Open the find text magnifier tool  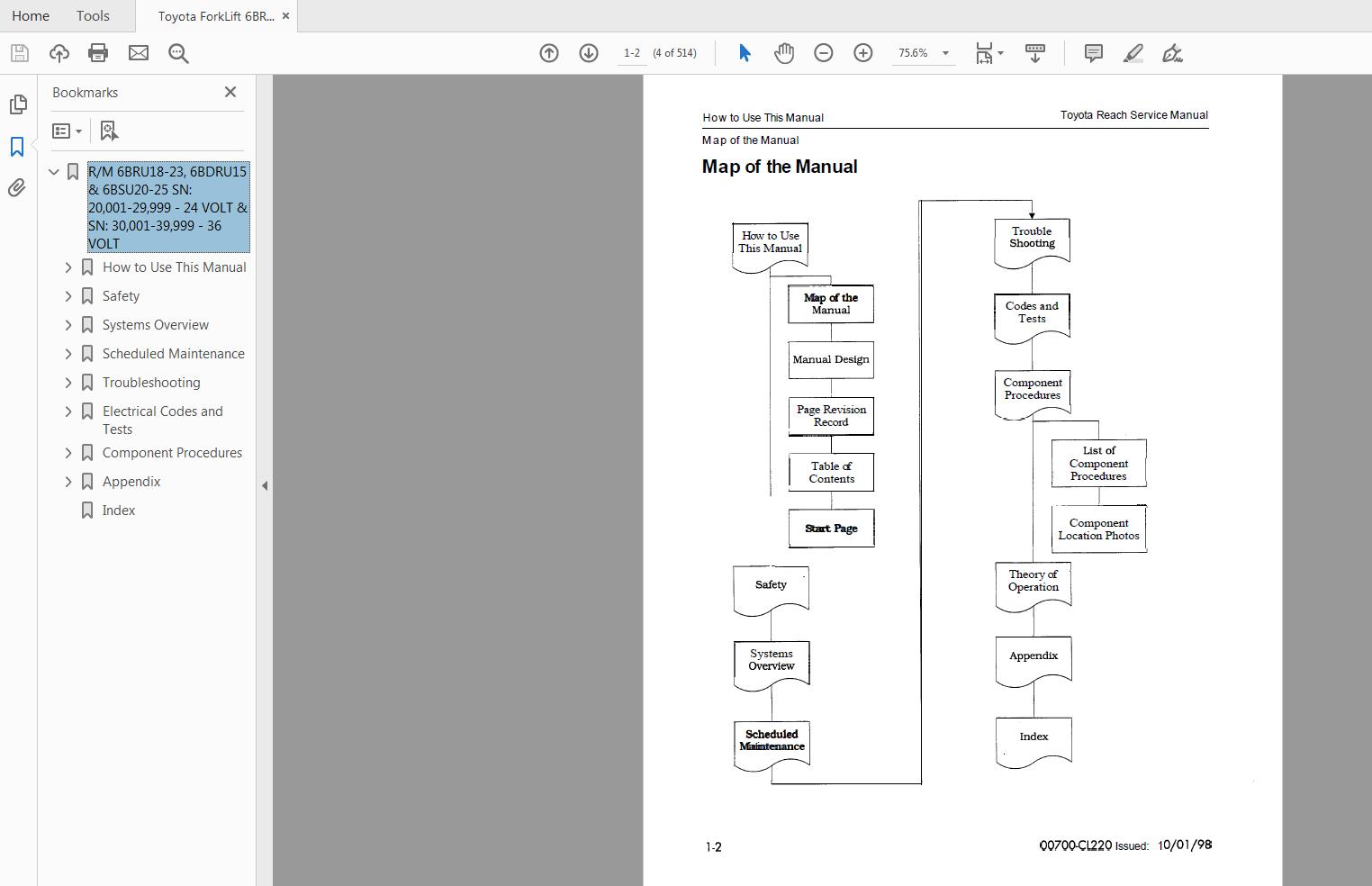(x=178, y=53)
